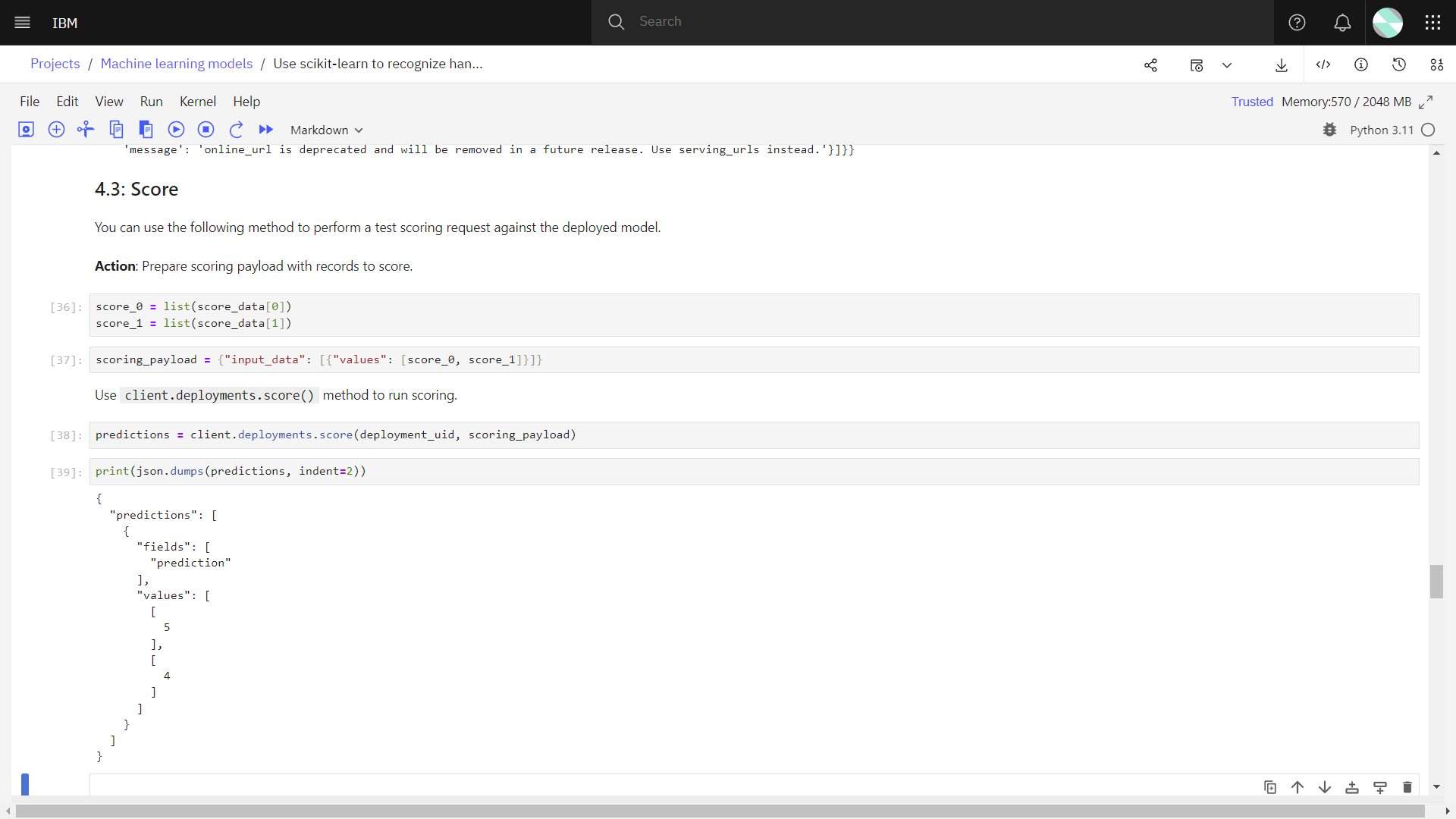
Task: Open the Run menu
Action: tap(151, 102)
